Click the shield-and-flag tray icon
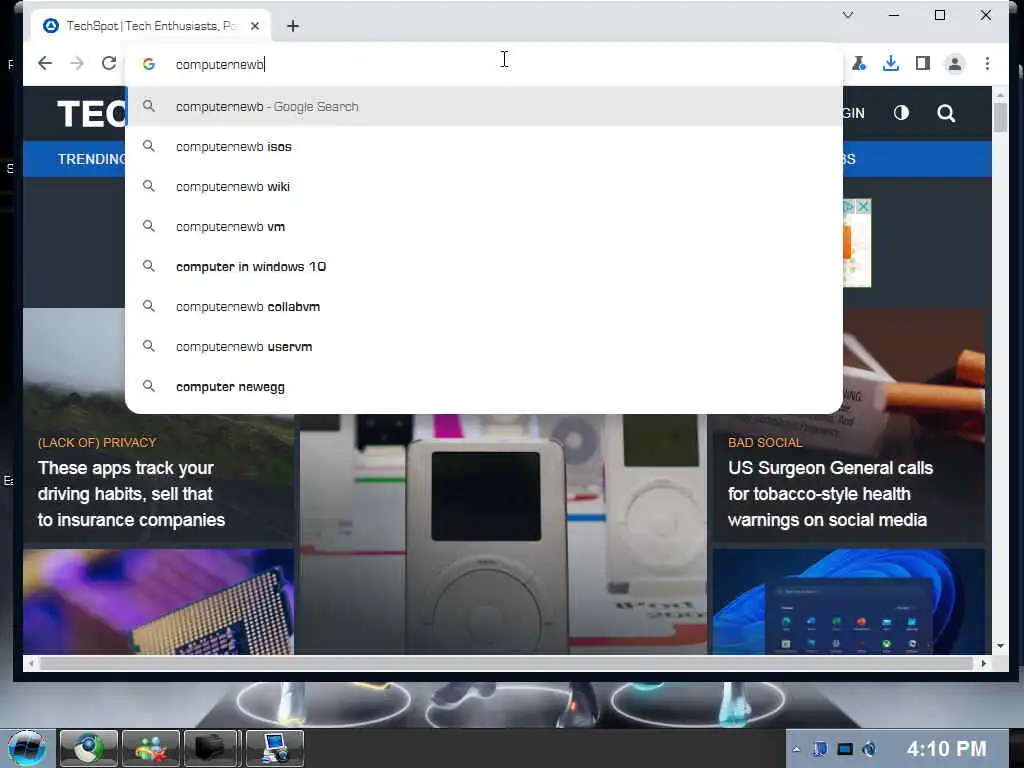 [x=820, y=749]
